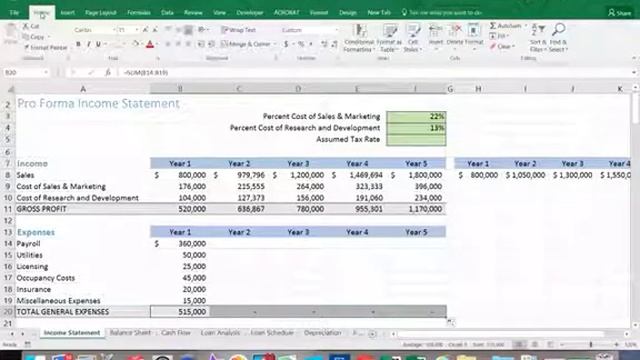Collapse the ribbon with the caret arrow

633,58
